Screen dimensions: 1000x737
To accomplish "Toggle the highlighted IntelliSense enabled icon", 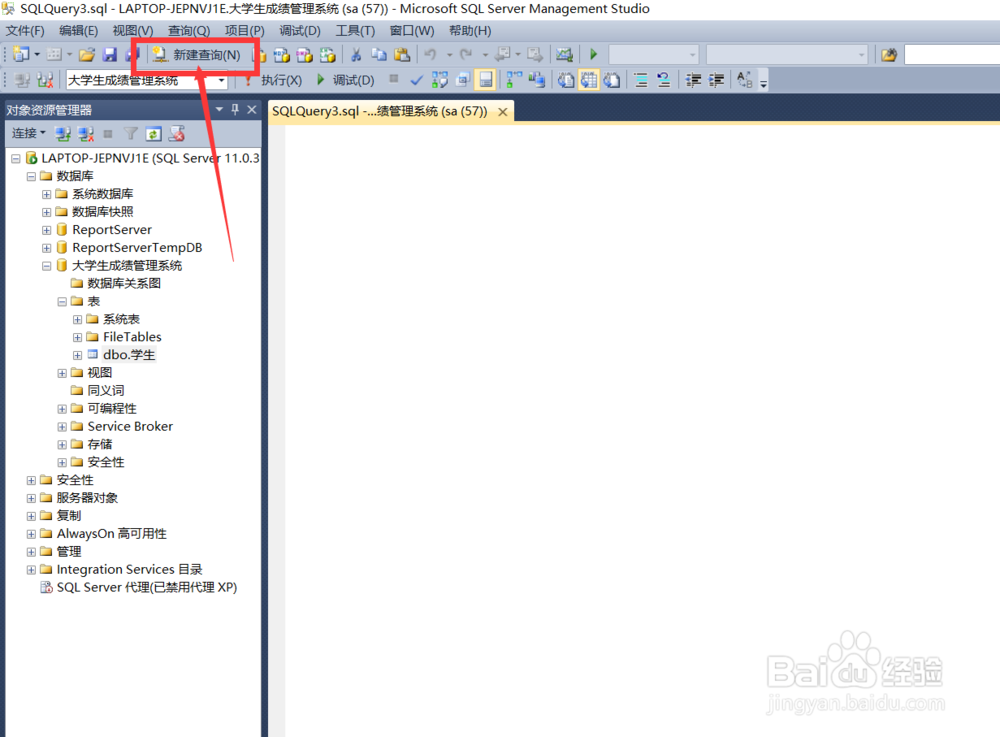I will click(485, 80).
